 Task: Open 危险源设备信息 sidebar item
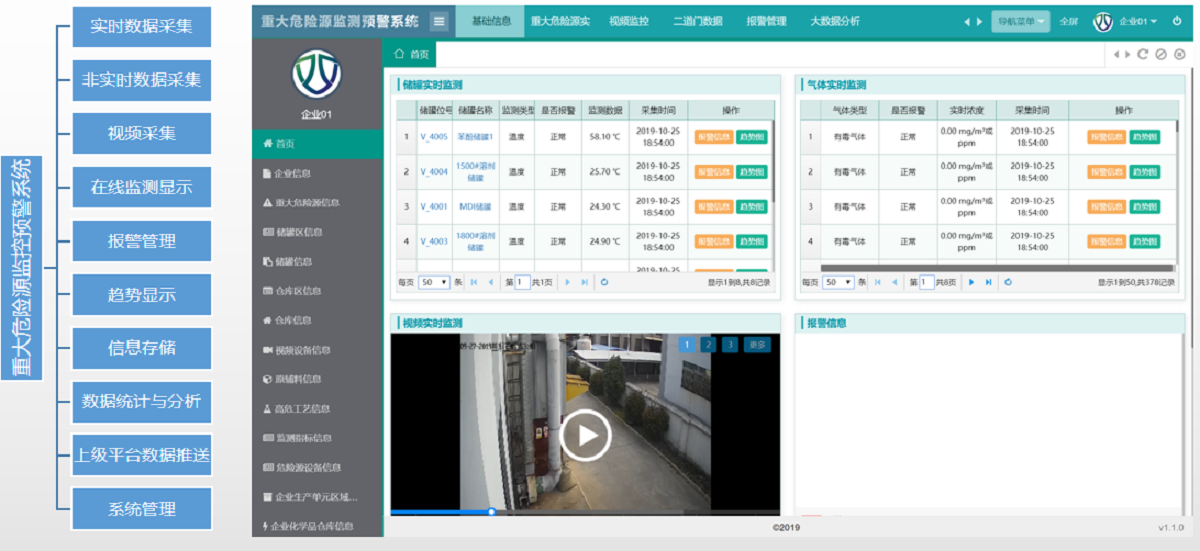(x=317, y=467)
